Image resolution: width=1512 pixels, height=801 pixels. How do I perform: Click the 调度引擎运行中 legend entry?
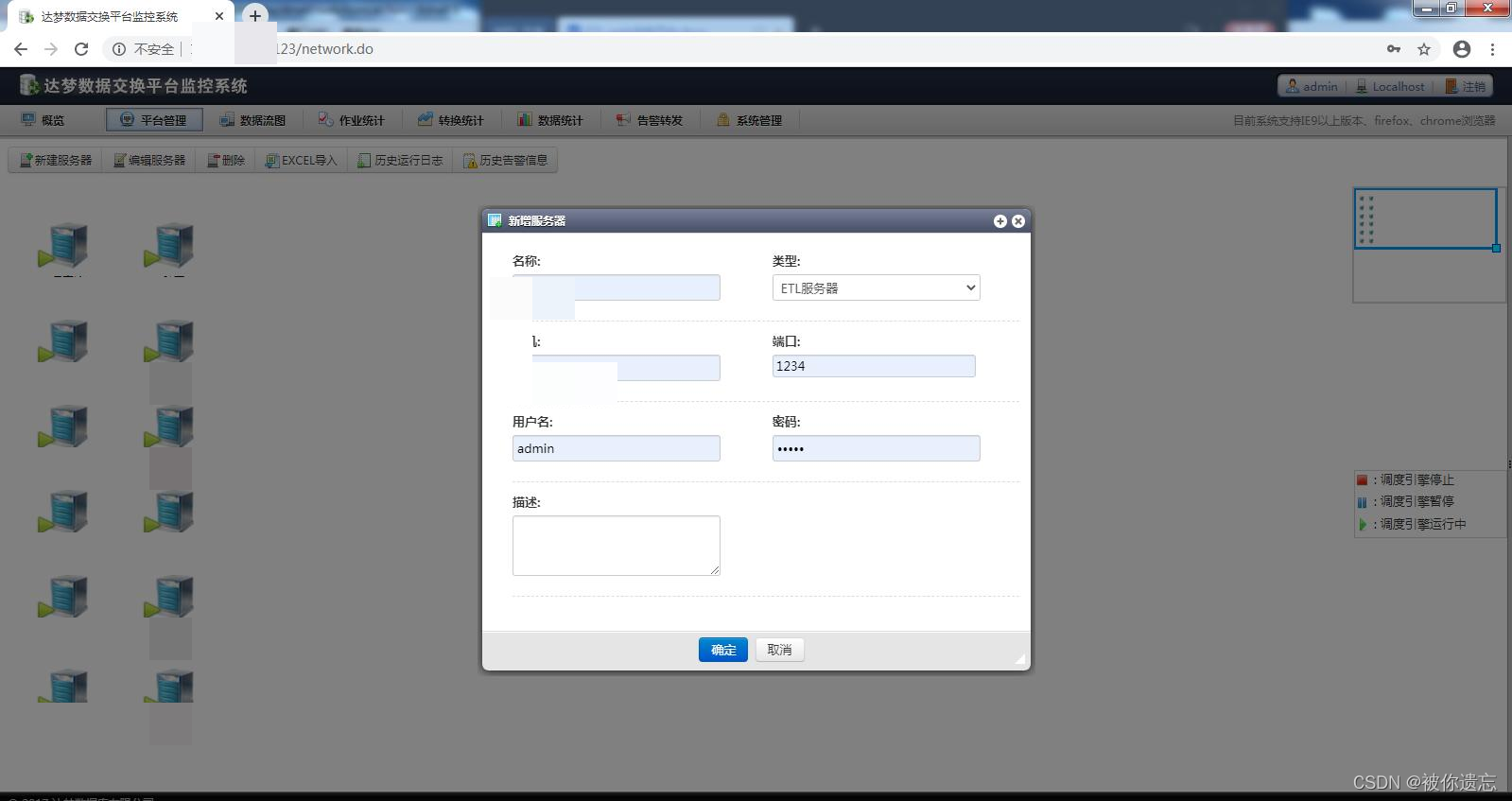click(x=1412, y=524)
